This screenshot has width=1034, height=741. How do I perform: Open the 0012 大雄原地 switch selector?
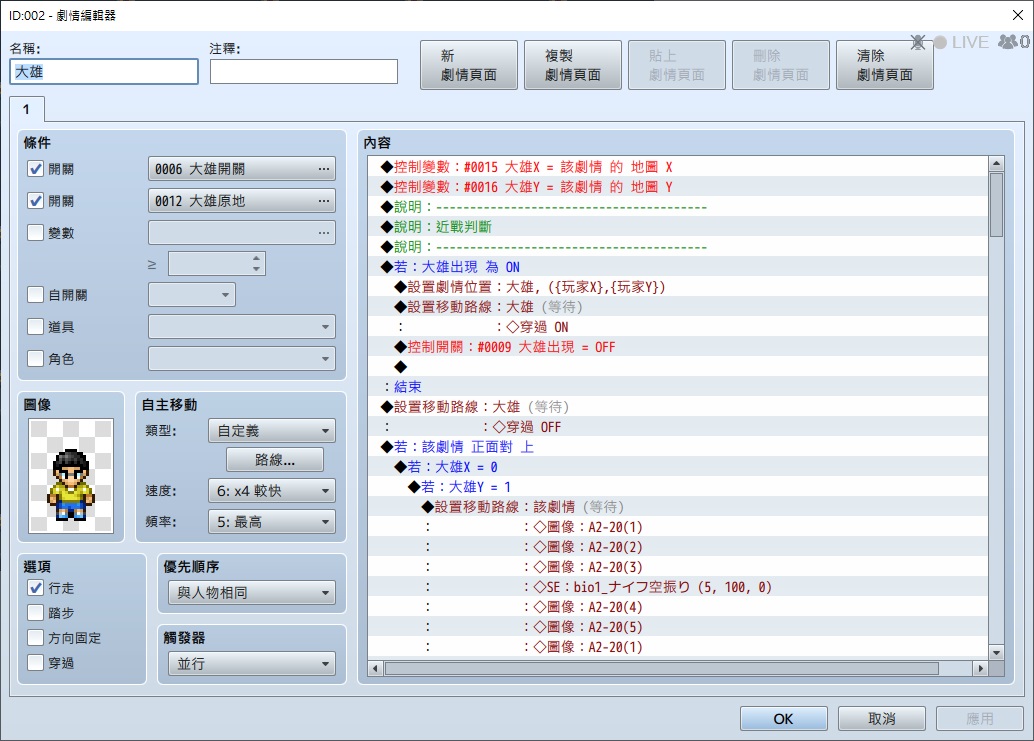242,200
